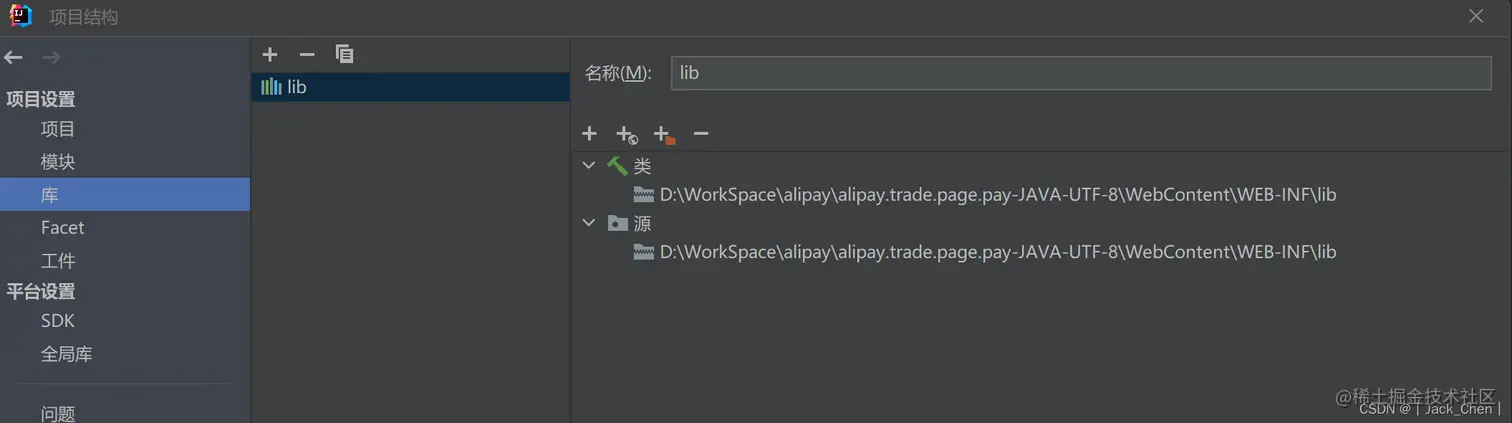Edit the library name field
1512x423 pixels.
coord(1081,73)
